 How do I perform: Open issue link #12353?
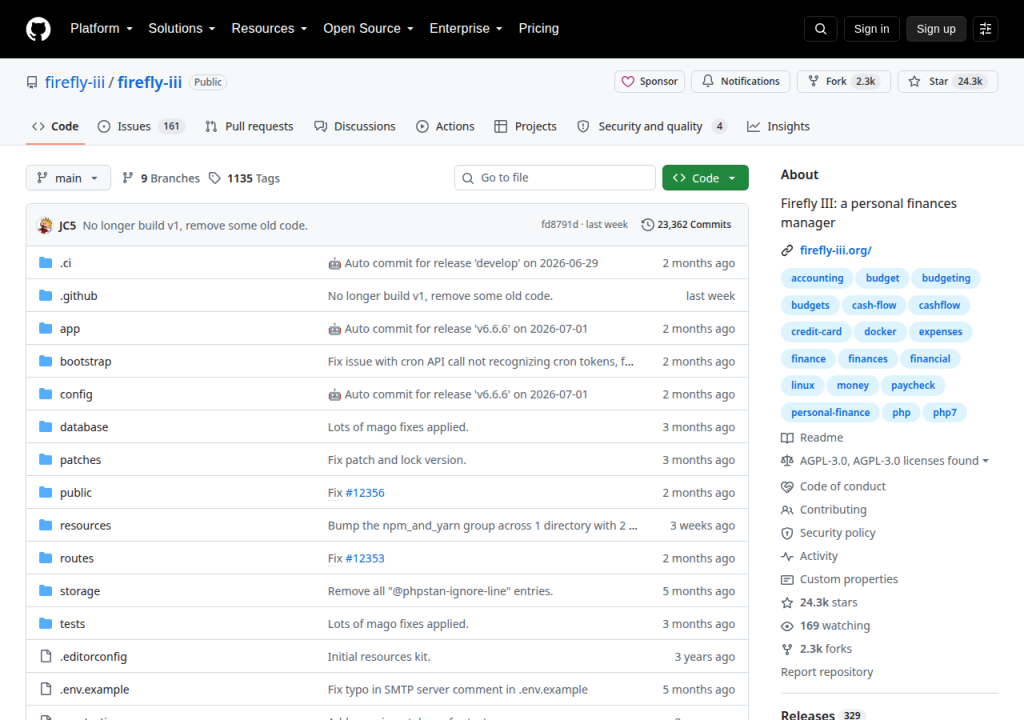364,558
